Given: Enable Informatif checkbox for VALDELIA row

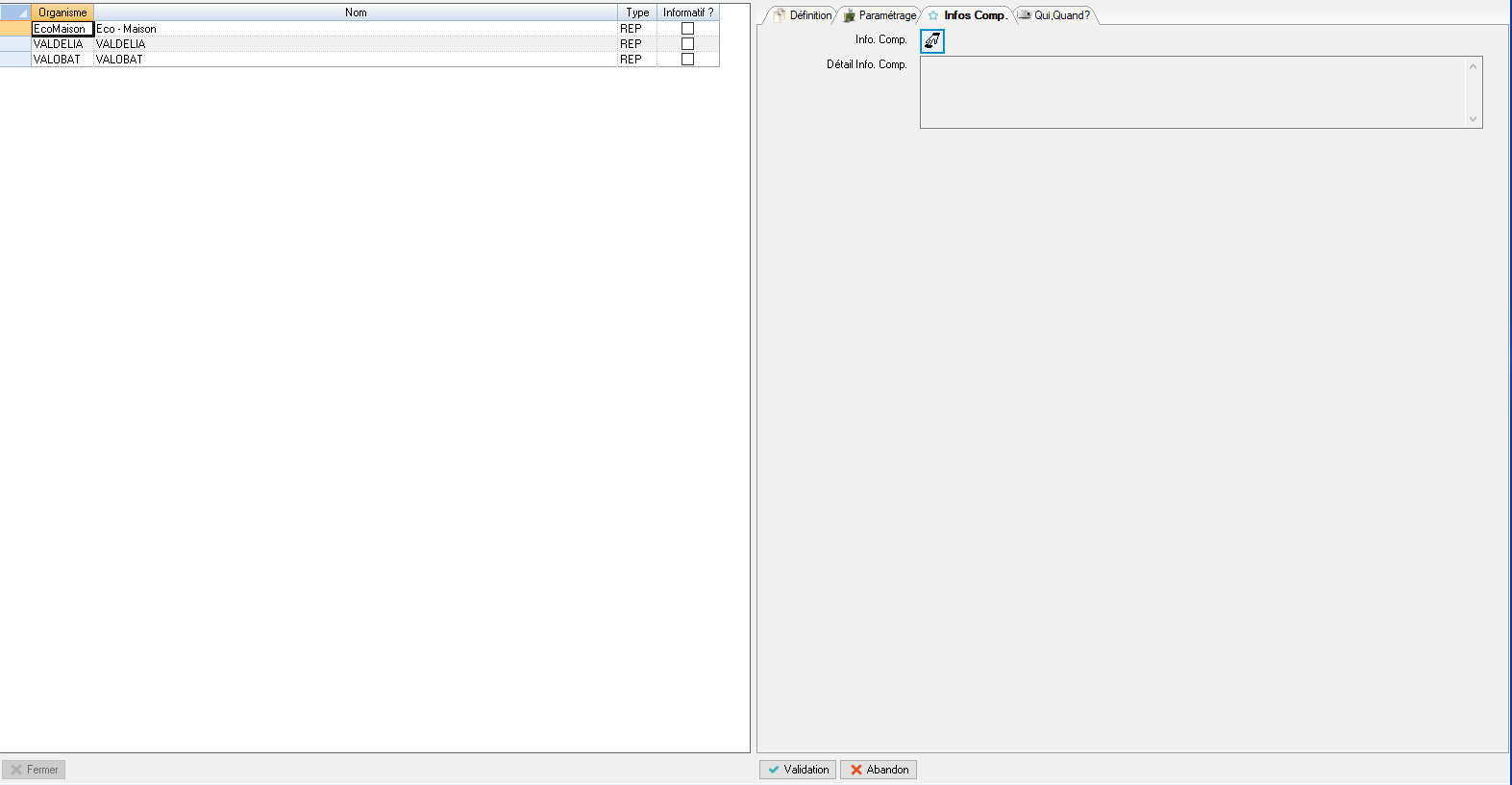Looking at the screenshot, I should pyautogui.click(x=687, y=44).
